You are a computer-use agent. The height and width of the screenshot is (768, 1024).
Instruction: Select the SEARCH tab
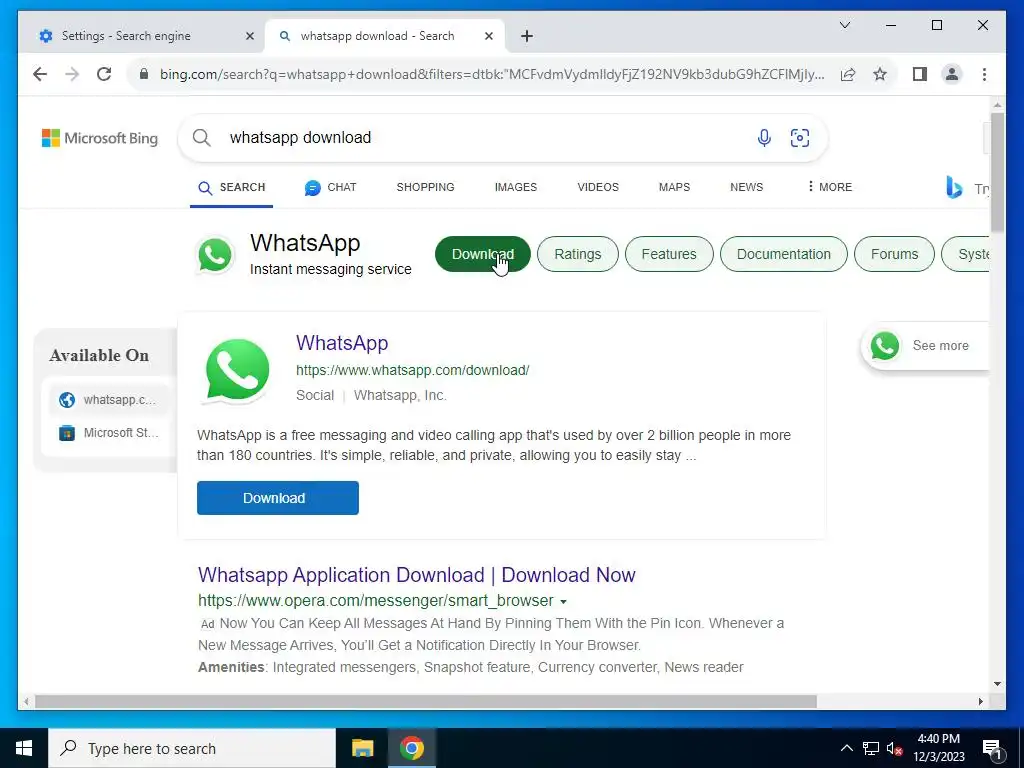(x=231, y=187)
